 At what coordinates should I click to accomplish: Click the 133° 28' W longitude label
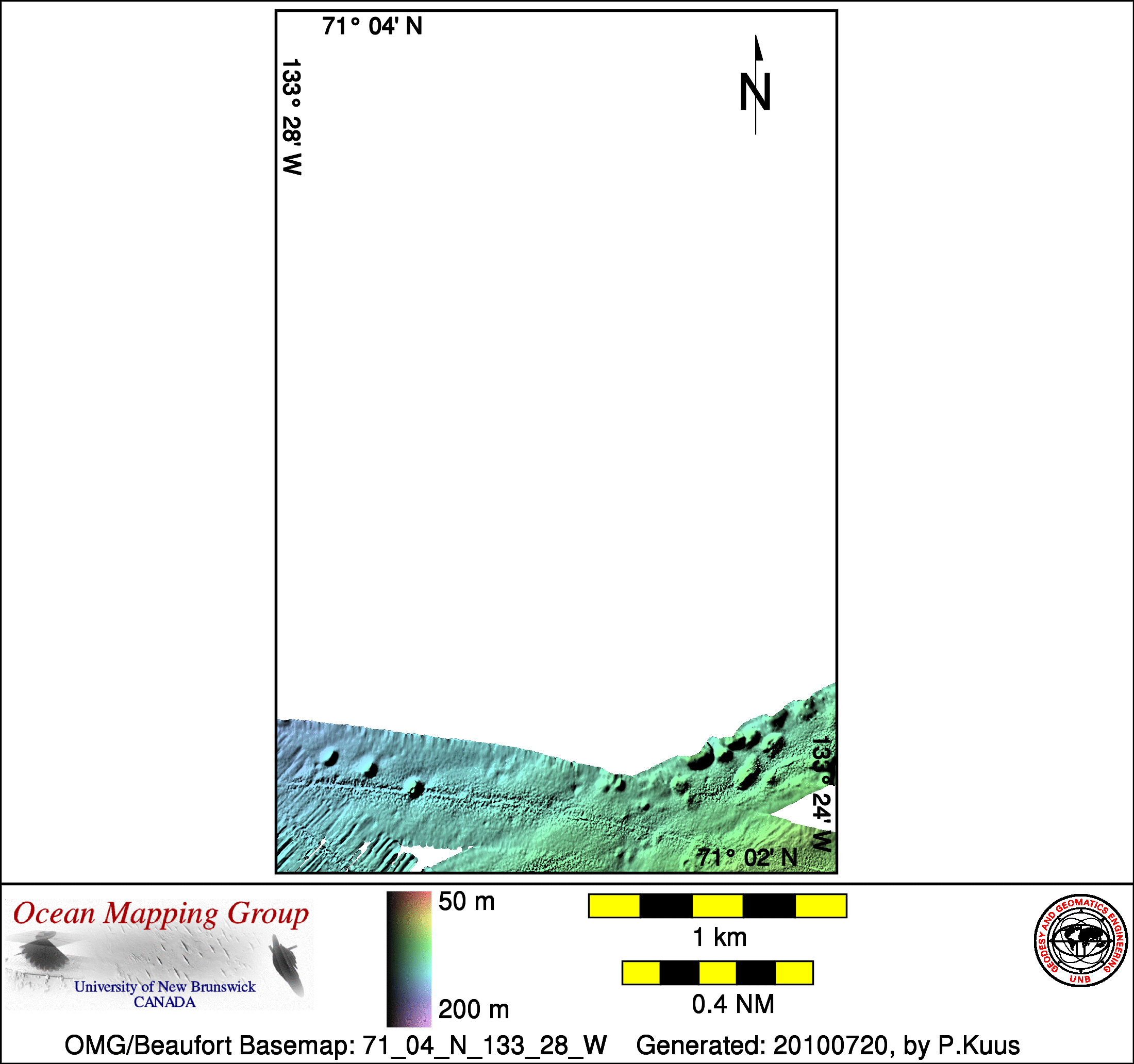pos(291,117)
